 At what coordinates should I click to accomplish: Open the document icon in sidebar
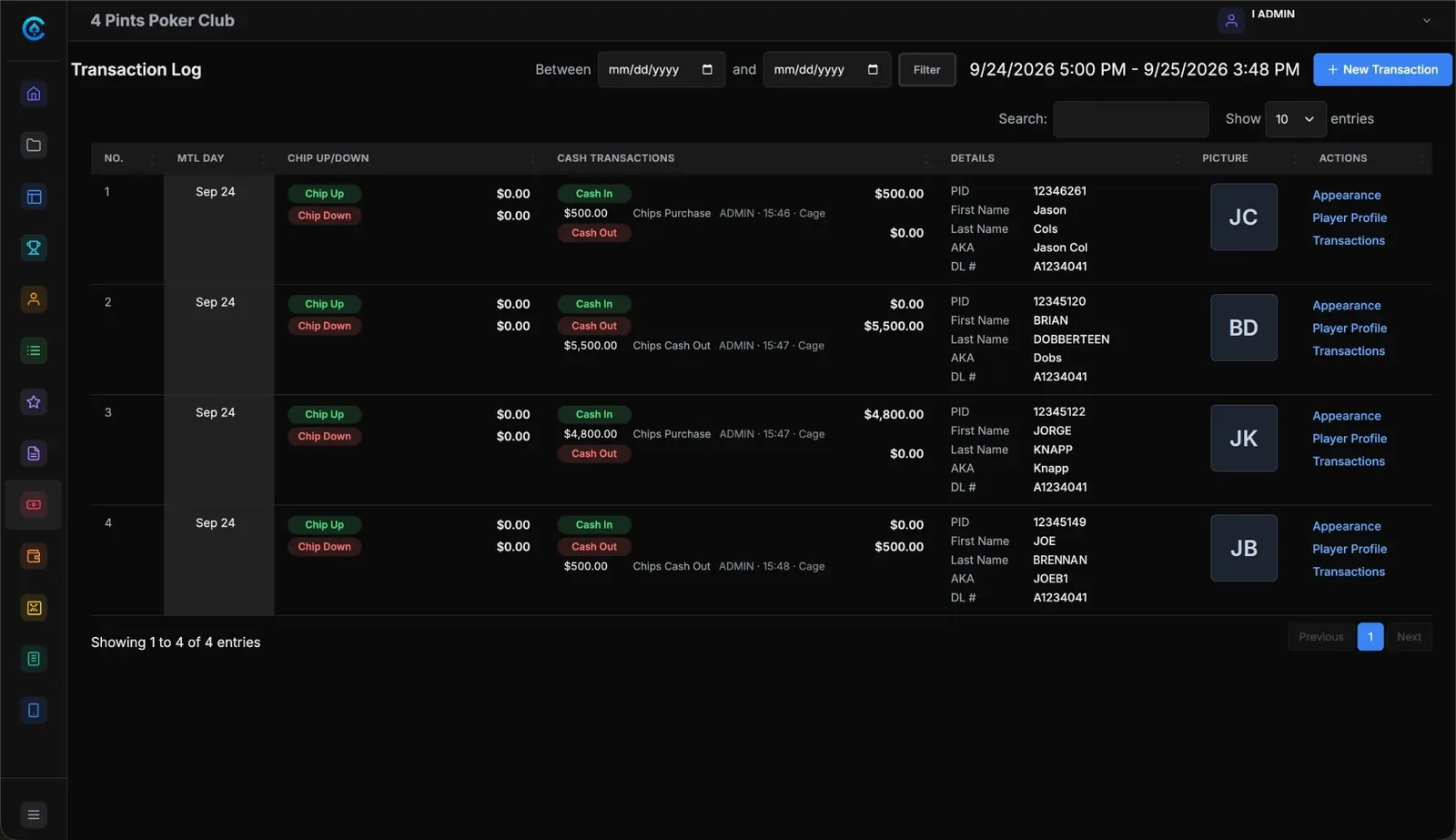click(x=34, y=453)
